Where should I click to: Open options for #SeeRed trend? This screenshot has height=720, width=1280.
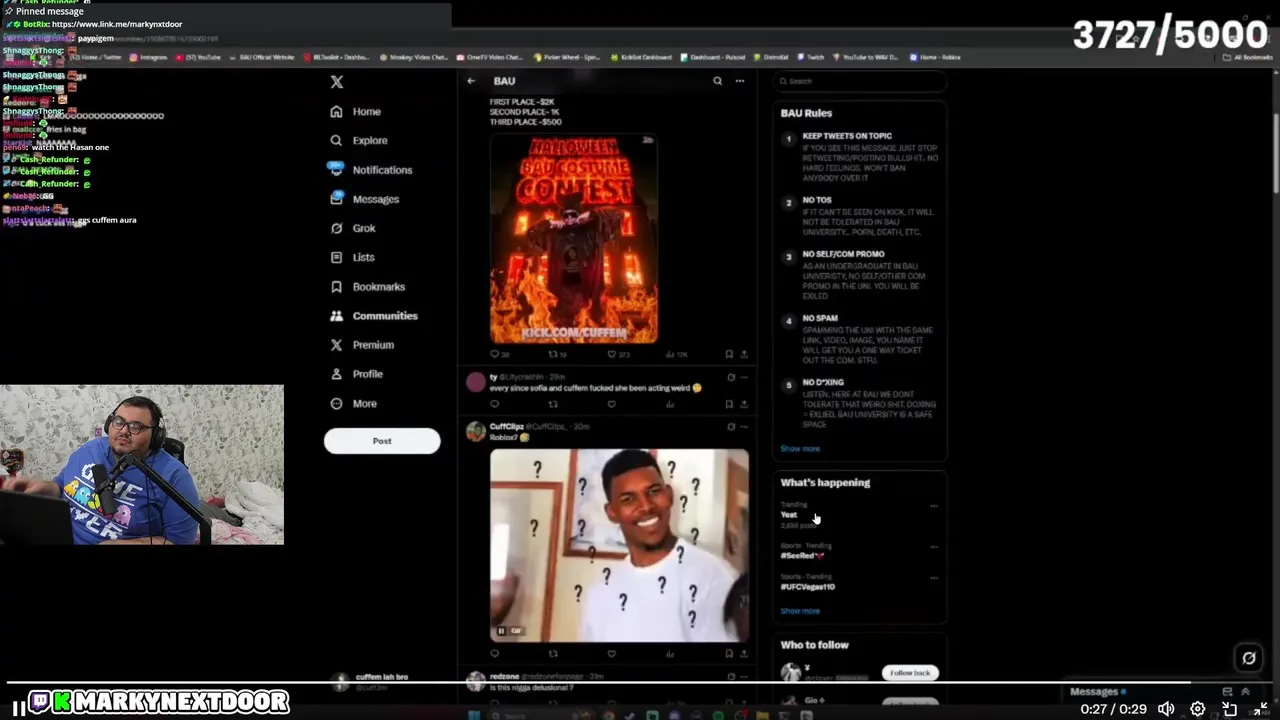pyautogui.click(x=934, y=547)
